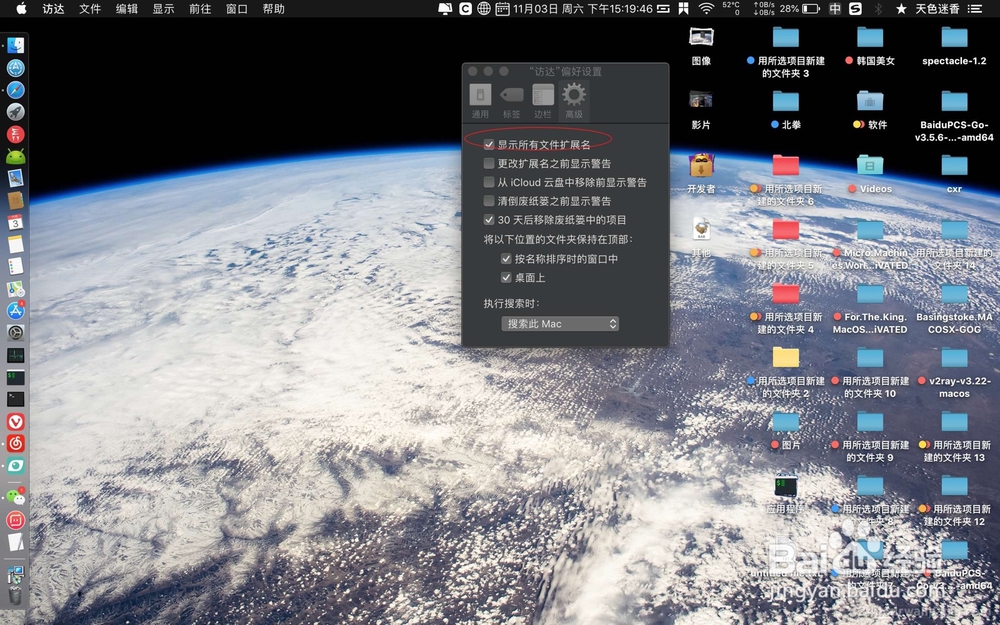Launch Safari from the Dock
This screenshot has height=625, width=1000.
click(x=14, y=89)
